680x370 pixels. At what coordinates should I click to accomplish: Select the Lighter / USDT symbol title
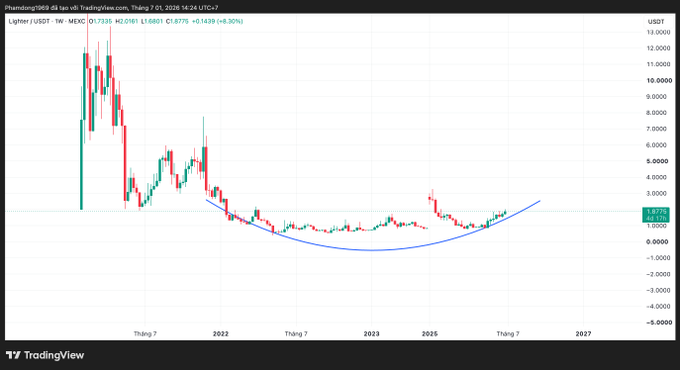click(x=46, y=21)
